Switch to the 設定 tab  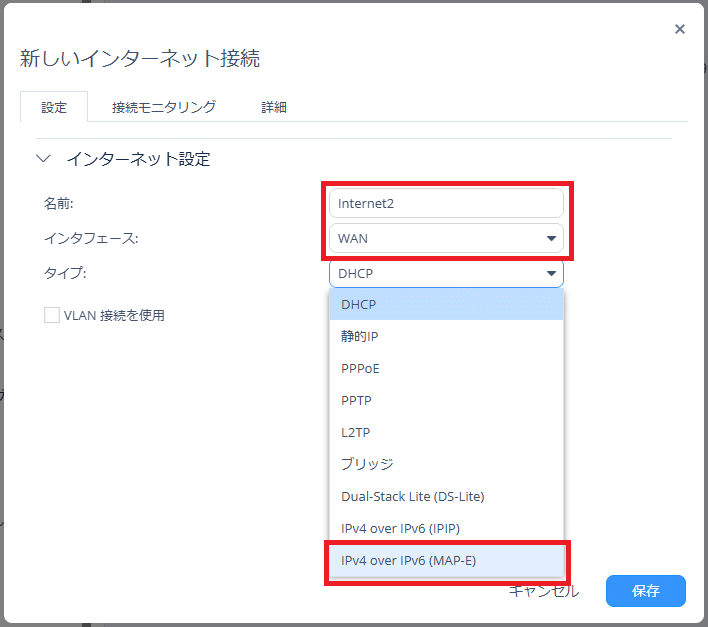coord(54,107)
